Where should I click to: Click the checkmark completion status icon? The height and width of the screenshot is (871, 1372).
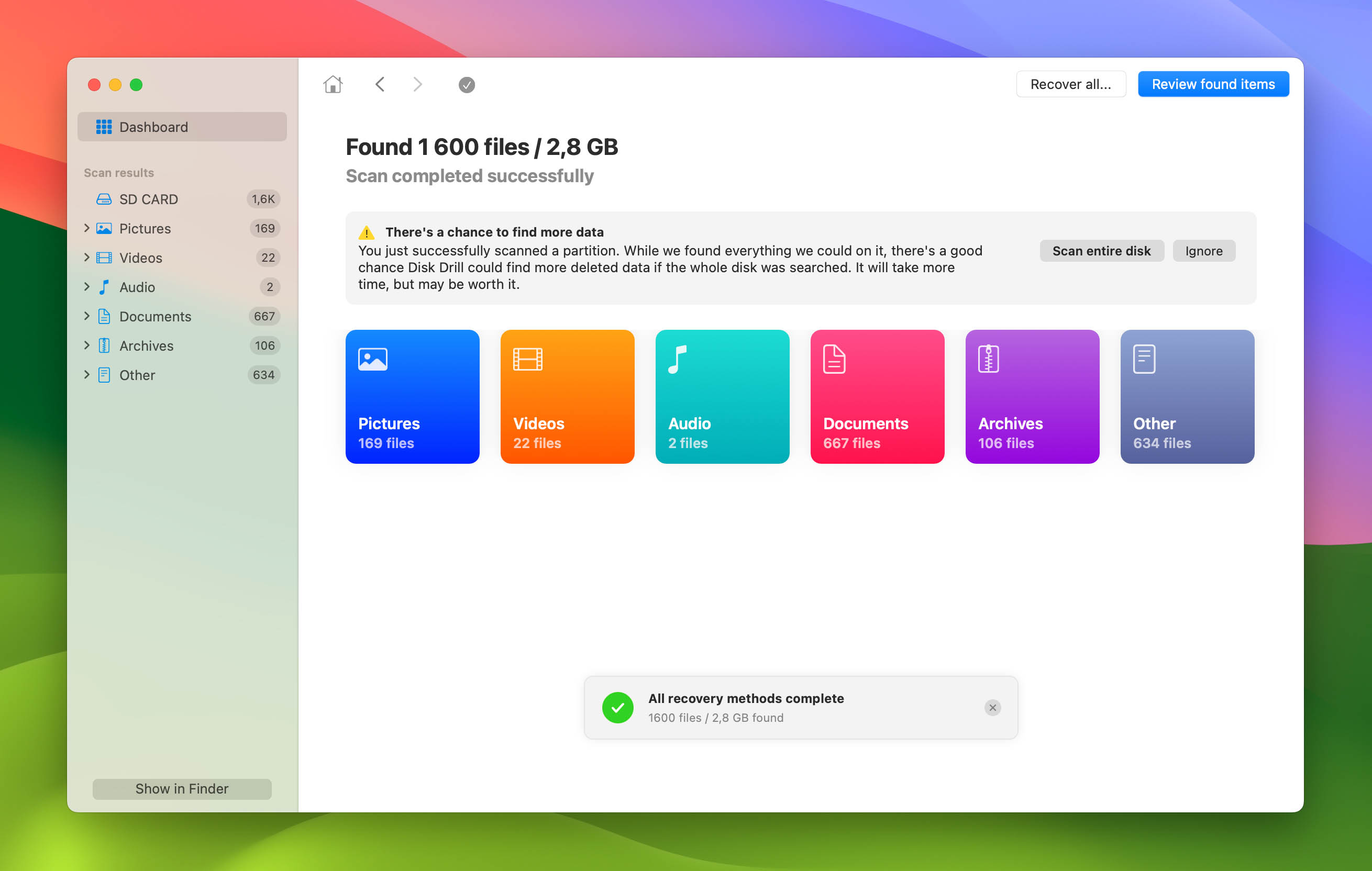point(466,85)
